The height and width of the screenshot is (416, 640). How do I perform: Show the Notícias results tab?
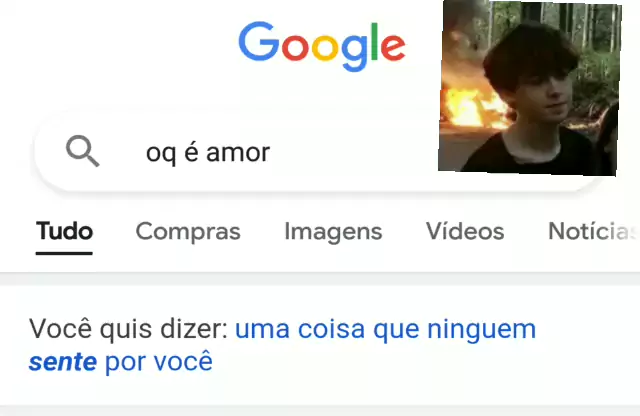pyautogui.click(x=594, y=231)
